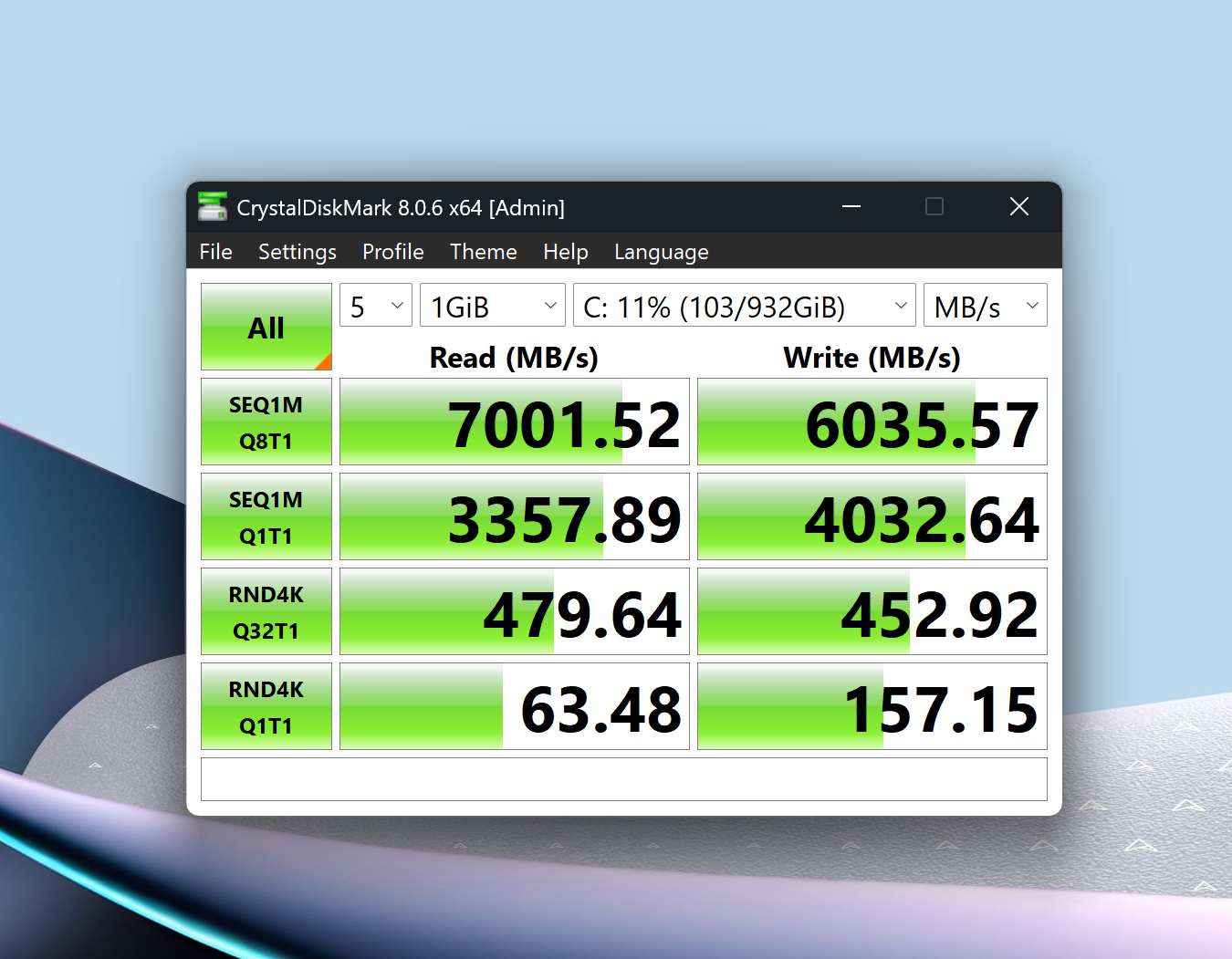The width and height of the screenshot is (1232, 959).
Task: Run the RND4K Q32T1 test
Action: (x=266, y=611)
